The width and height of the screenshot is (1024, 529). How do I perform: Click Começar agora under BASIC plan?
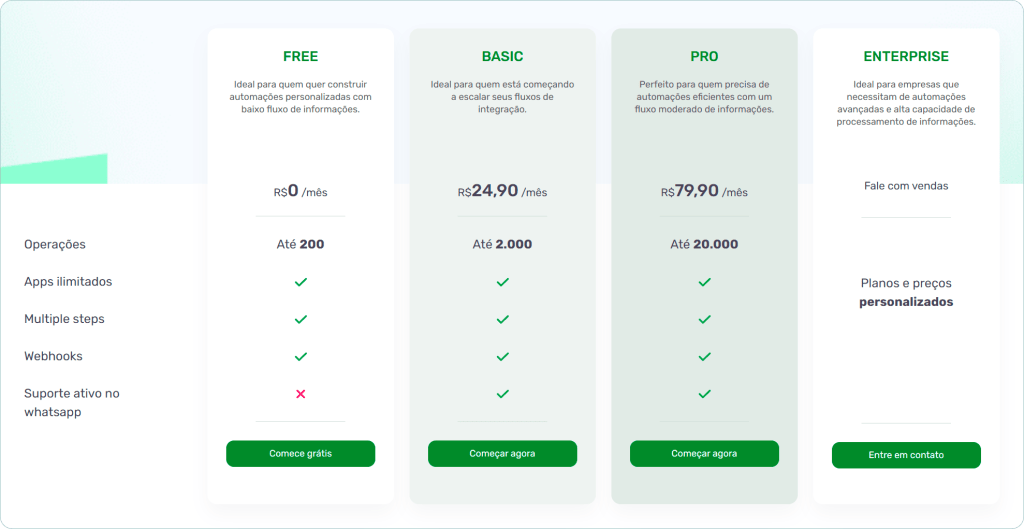pos(502,453)
